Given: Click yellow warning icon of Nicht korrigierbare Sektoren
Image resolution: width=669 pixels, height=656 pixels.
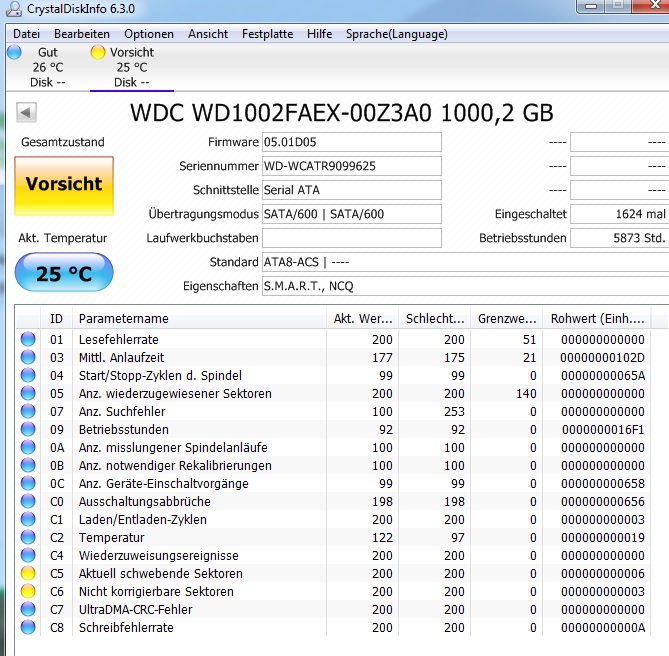Looking at the screenshot, I should (28, 592).
